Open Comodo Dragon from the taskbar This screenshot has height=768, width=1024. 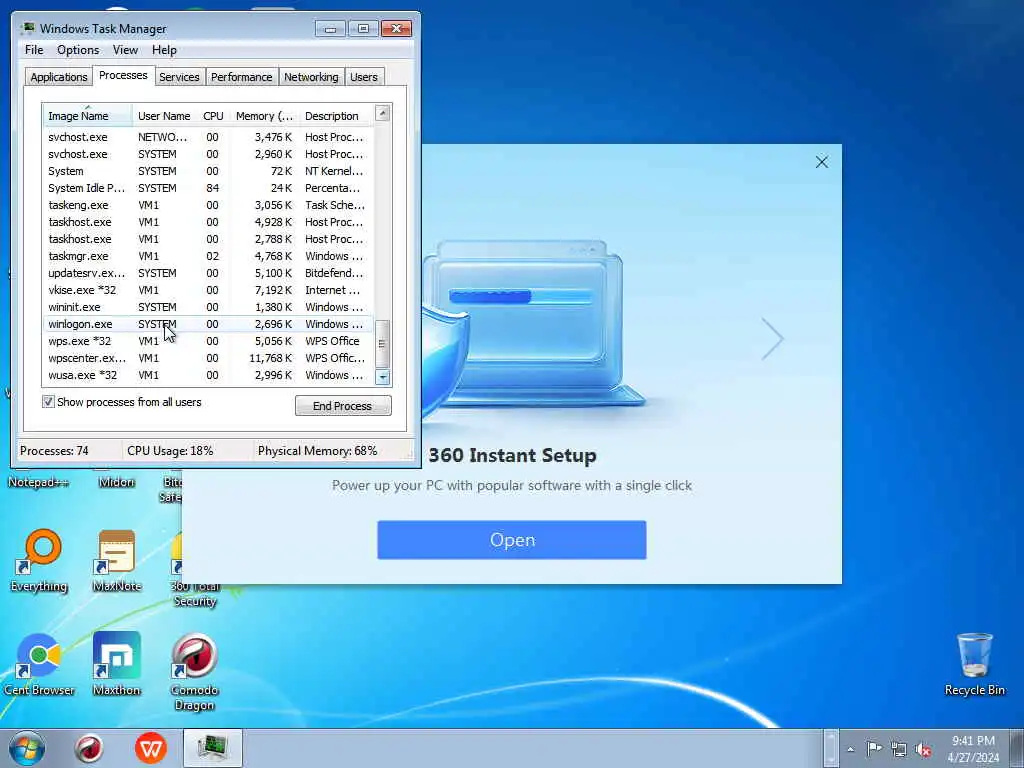[x=89, y=748]
